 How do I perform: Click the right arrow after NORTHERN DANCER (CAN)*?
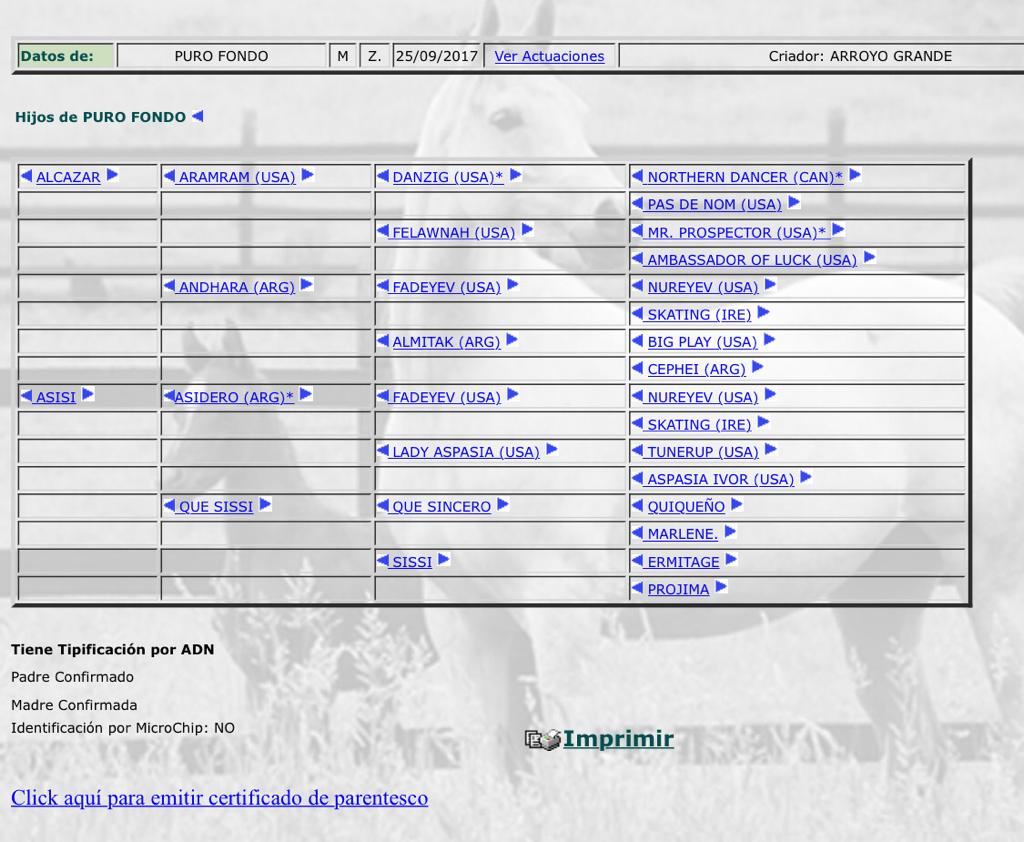point(855,176)
